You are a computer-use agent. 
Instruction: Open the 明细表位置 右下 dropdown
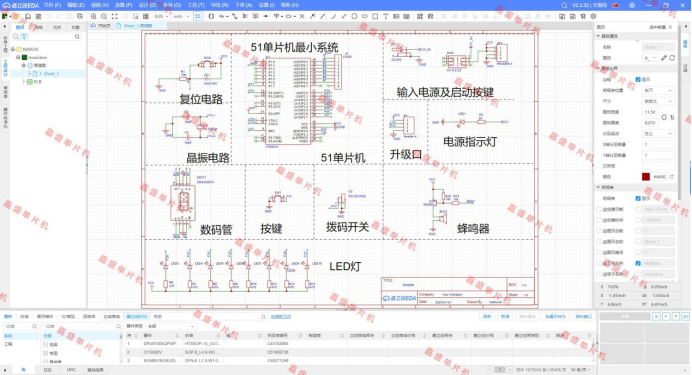[x=658, y=90]
